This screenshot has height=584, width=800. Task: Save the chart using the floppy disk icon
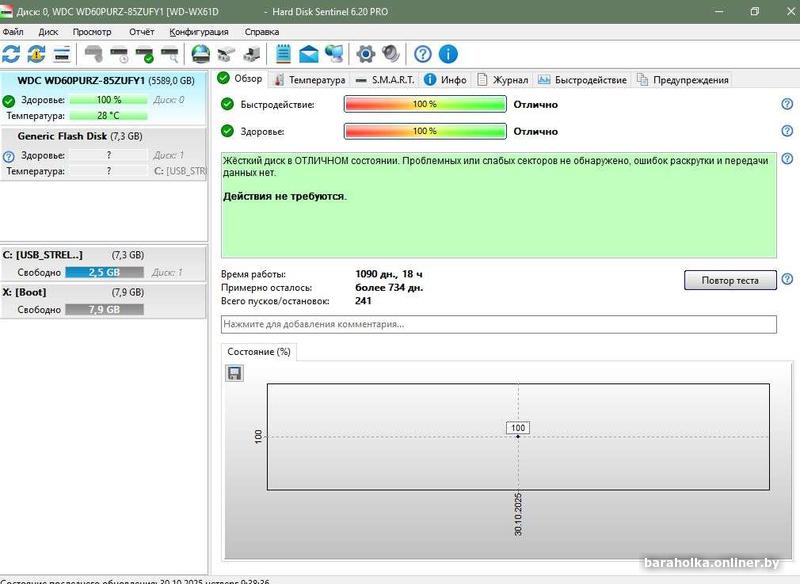point(235,373)
